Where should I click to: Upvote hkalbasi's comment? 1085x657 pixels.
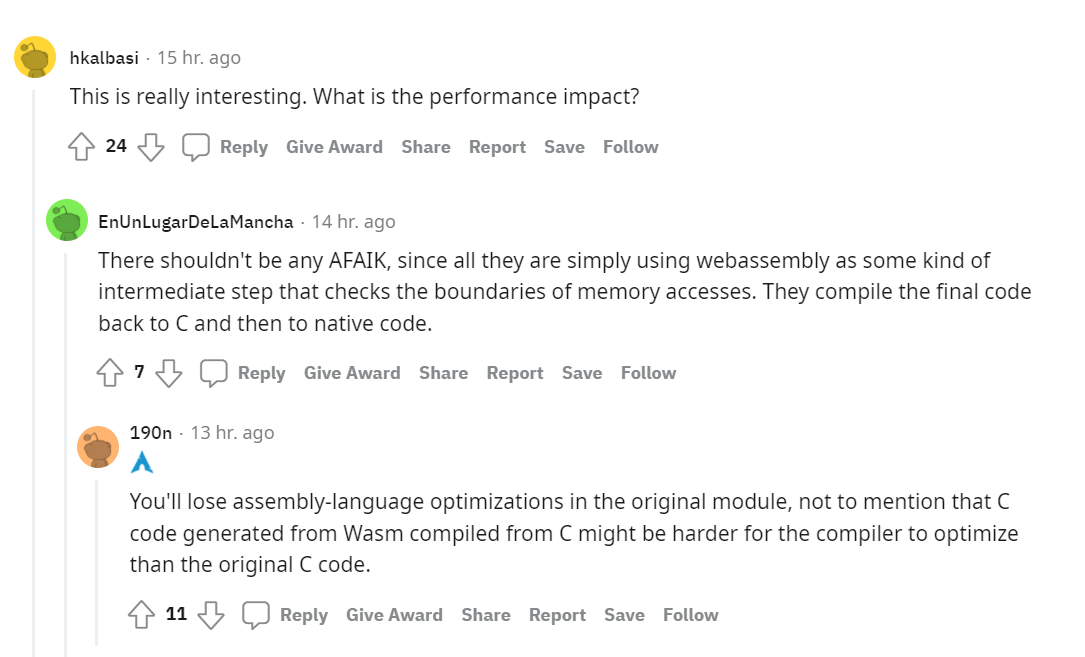[x=81, y=147]
